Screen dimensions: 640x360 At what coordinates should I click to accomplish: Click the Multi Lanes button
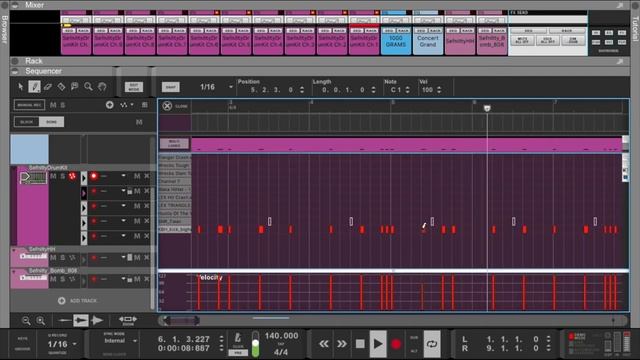174,144
